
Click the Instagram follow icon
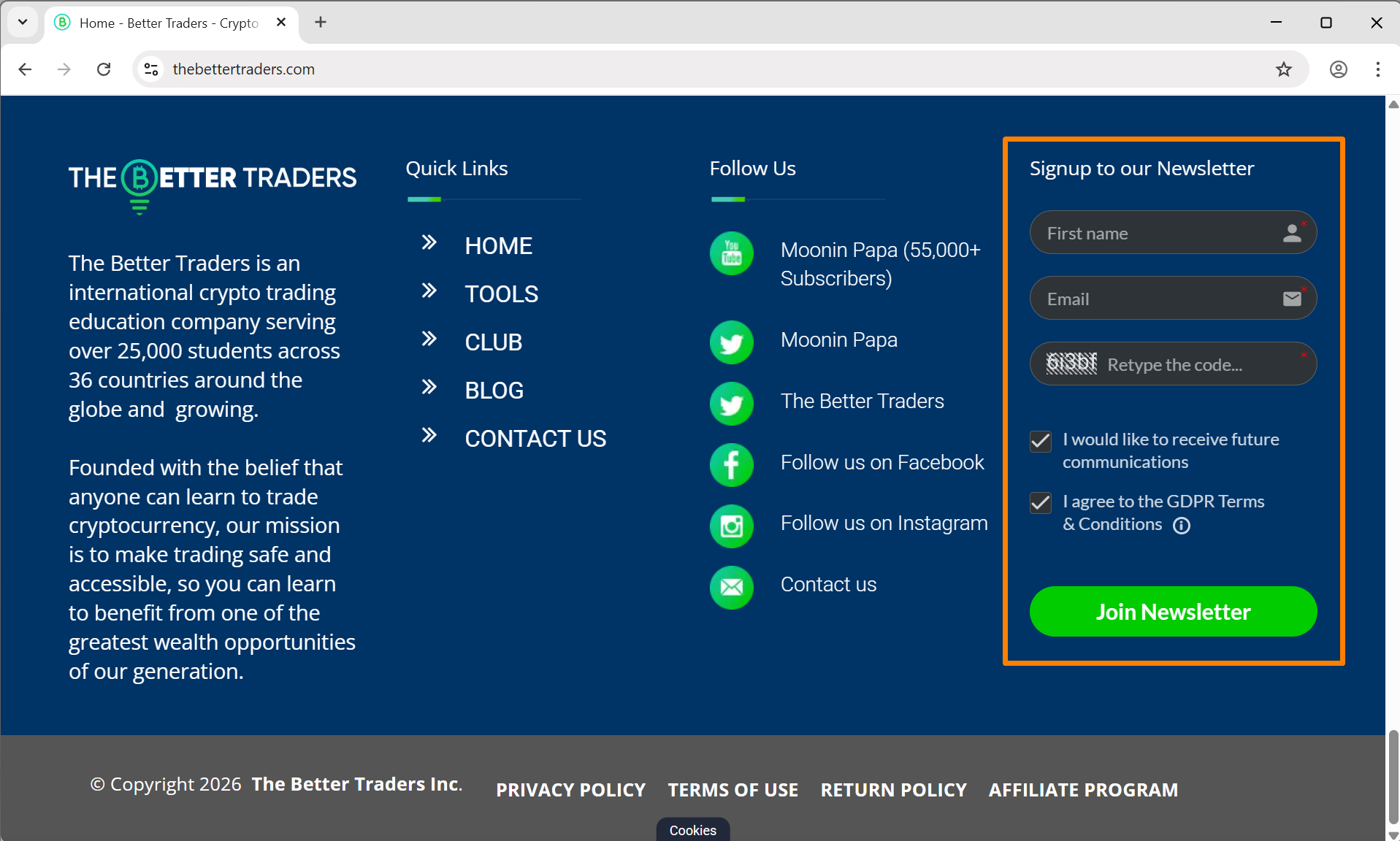point(731,526)
